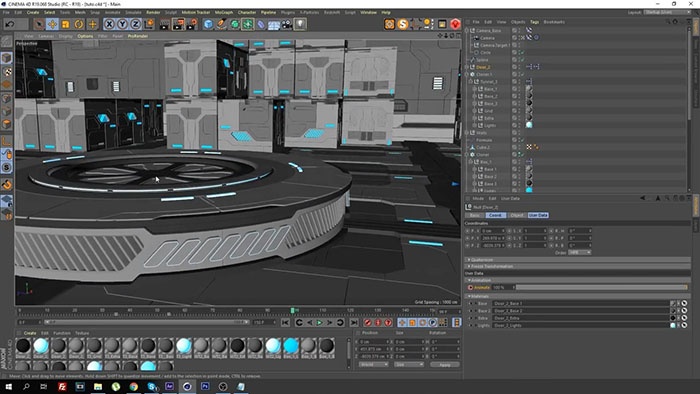Click Render to Picture Viewer icon

(178, 24)
